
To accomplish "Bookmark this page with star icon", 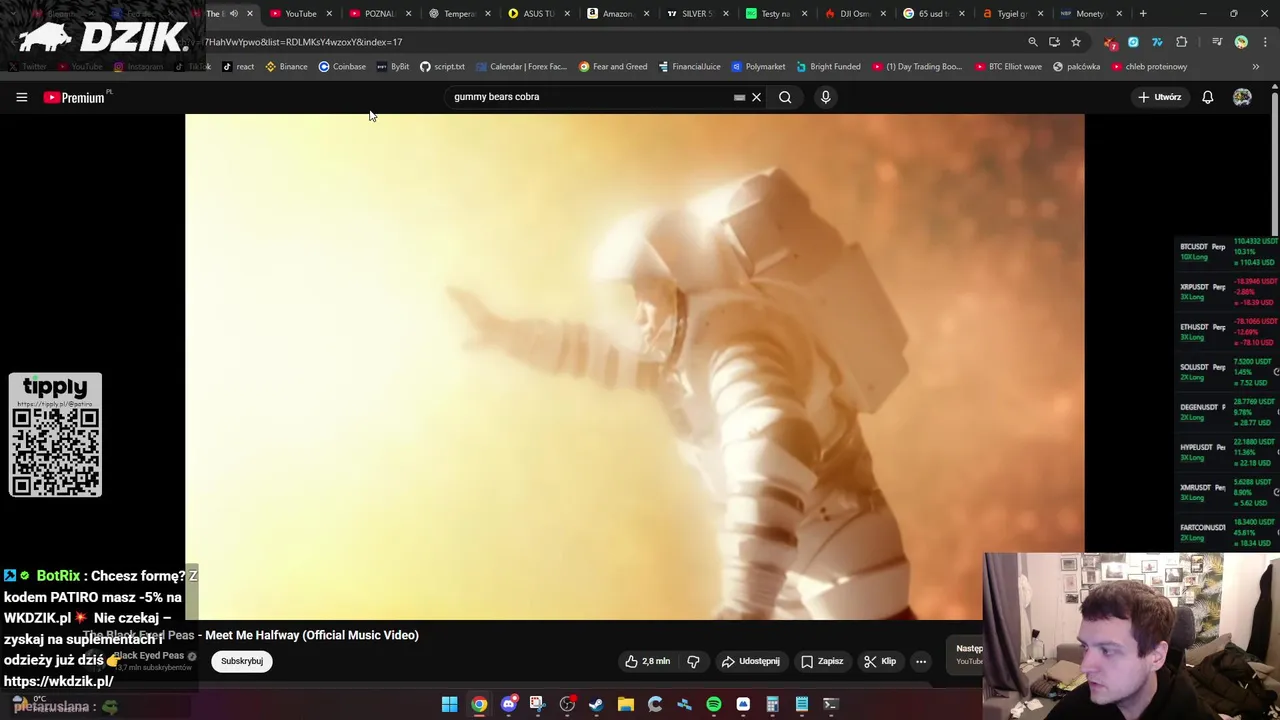I will pos(1076,42).
